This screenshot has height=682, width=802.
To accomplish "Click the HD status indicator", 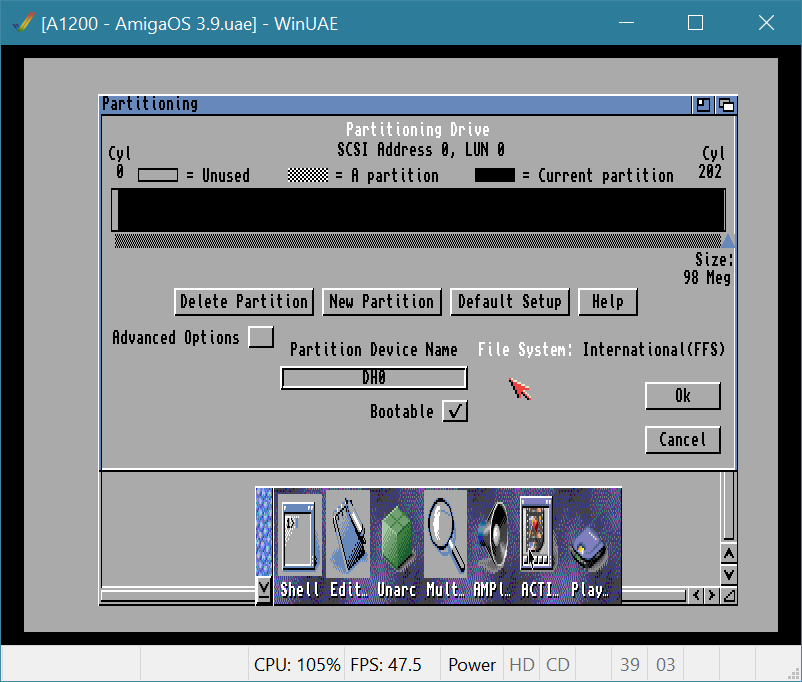I will [x=522, y=665].
